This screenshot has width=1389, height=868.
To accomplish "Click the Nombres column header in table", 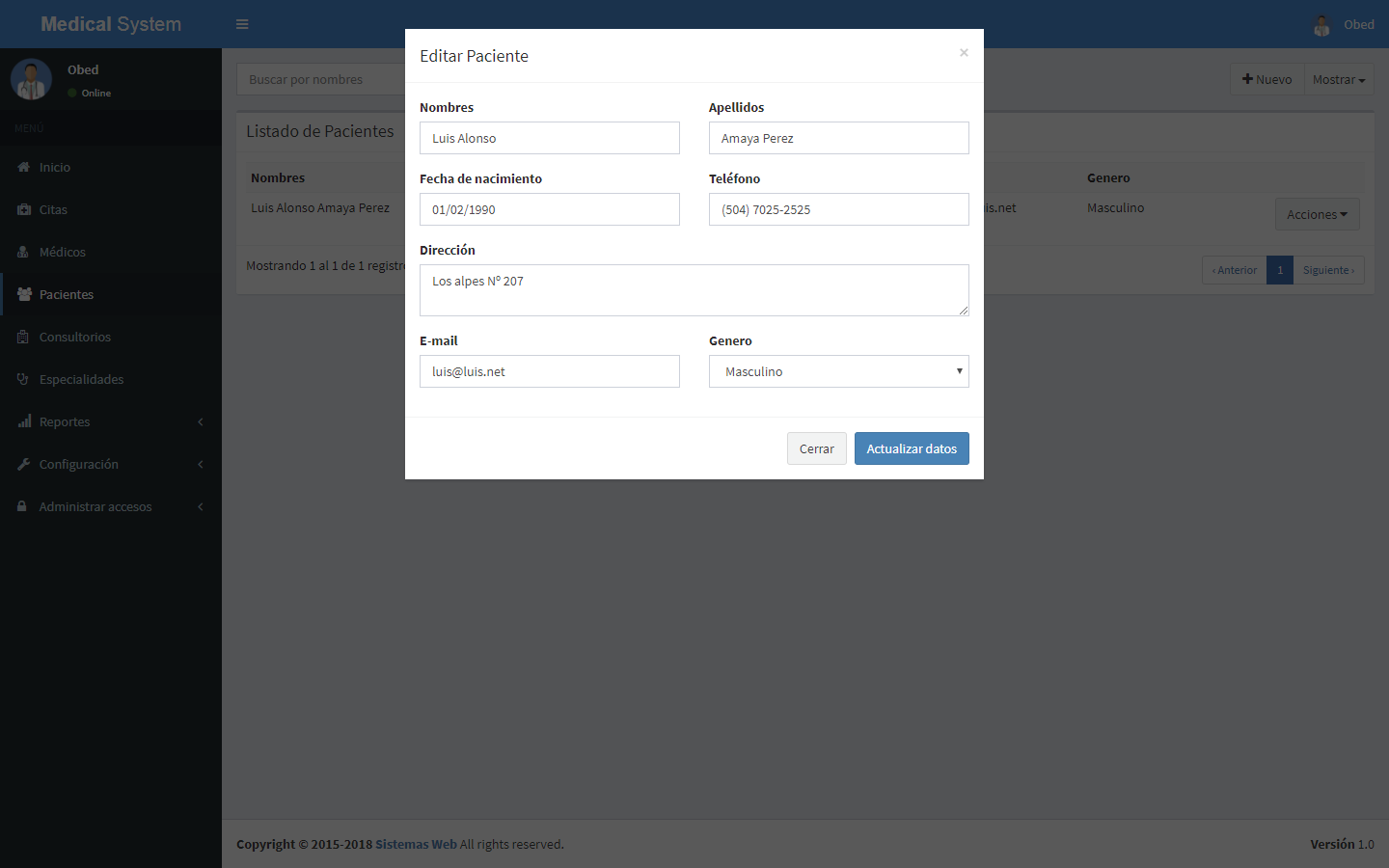I will (x=278, y=177).
